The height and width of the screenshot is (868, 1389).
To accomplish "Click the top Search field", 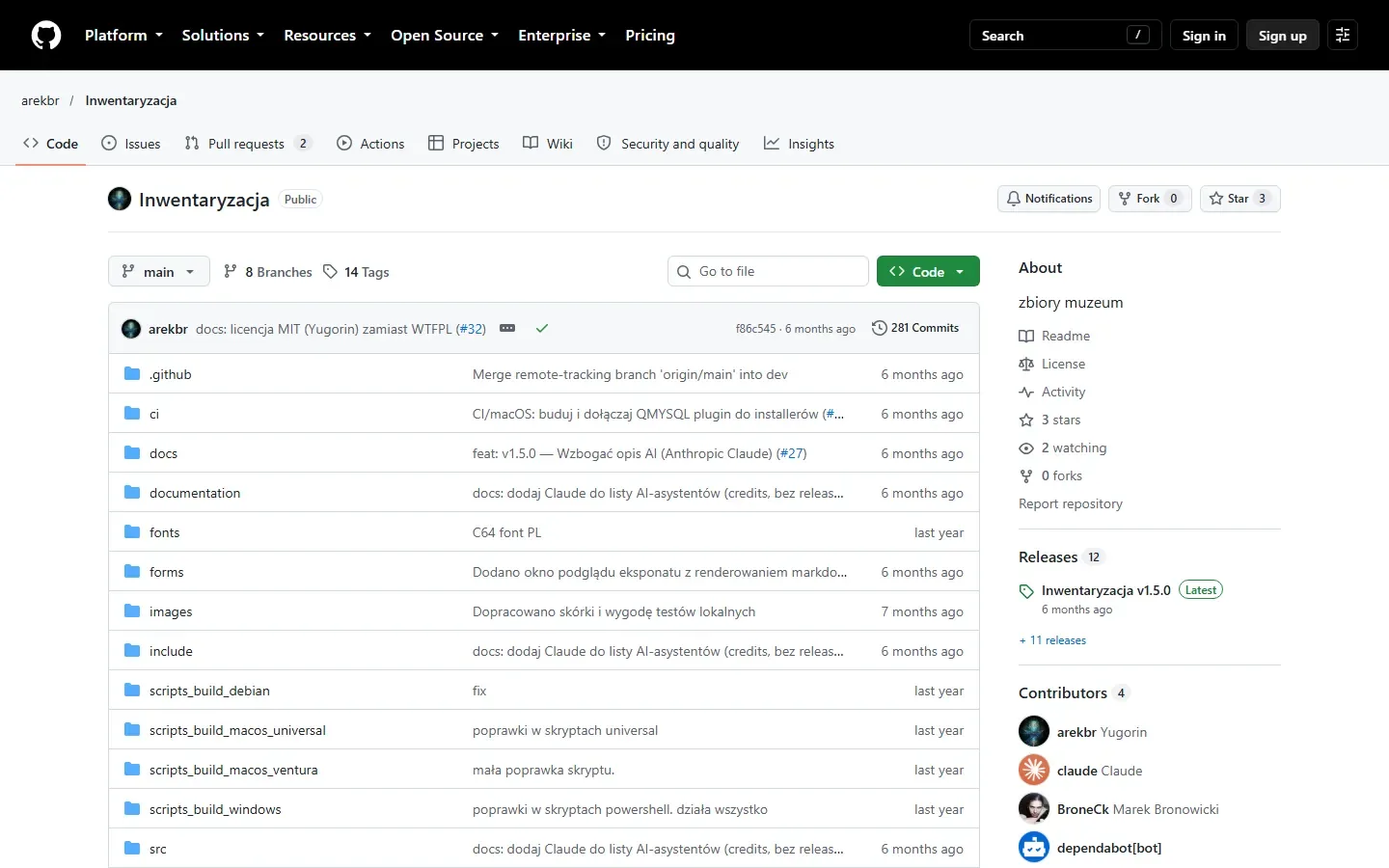I will 1065,36.
